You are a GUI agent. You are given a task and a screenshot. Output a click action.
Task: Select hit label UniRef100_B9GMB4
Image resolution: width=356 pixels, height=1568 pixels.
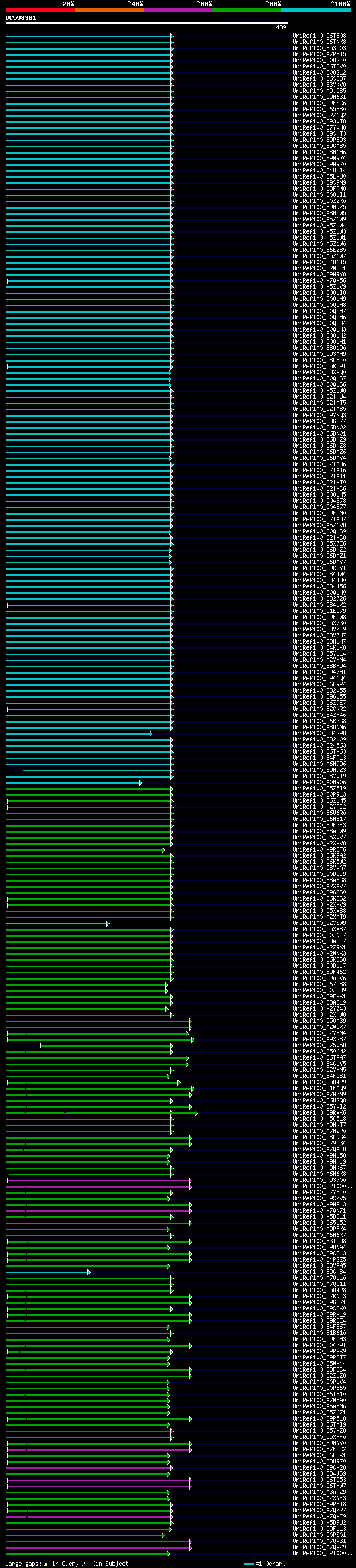pos(319,1272)
